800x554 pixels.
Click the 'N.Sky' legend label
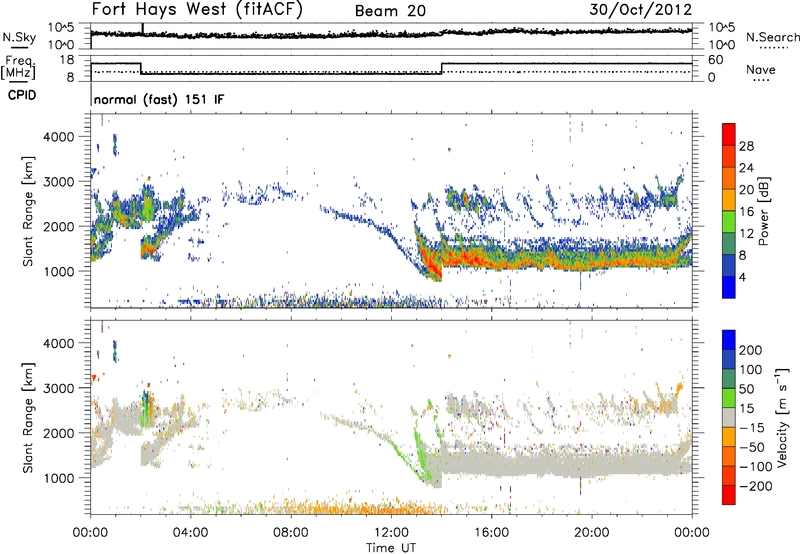[19, 37]
